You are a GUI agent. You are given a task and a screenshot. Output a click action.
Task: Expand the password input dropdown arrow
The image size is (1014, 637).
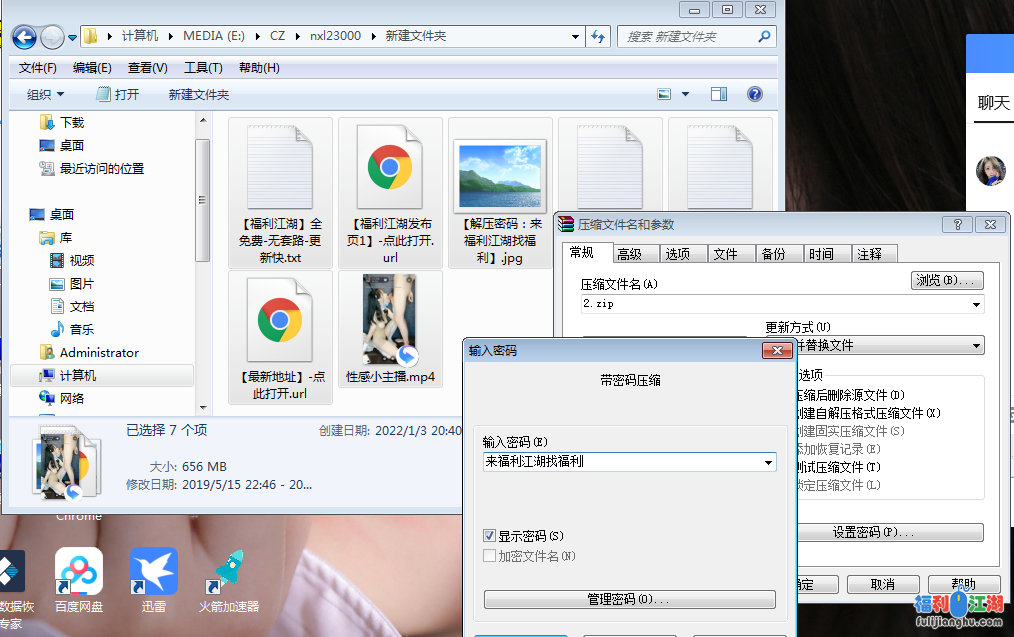tap(768, 463)
